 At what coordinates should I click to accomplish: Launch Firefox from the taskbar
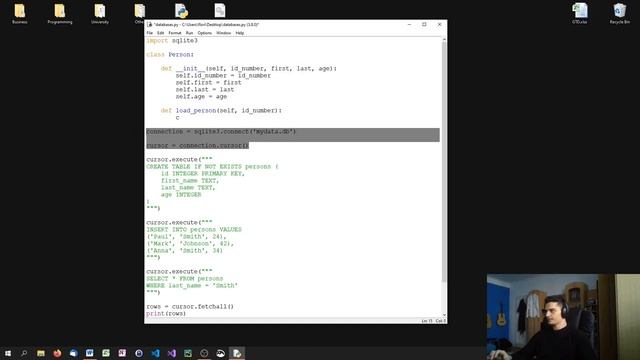coord(57,353)
